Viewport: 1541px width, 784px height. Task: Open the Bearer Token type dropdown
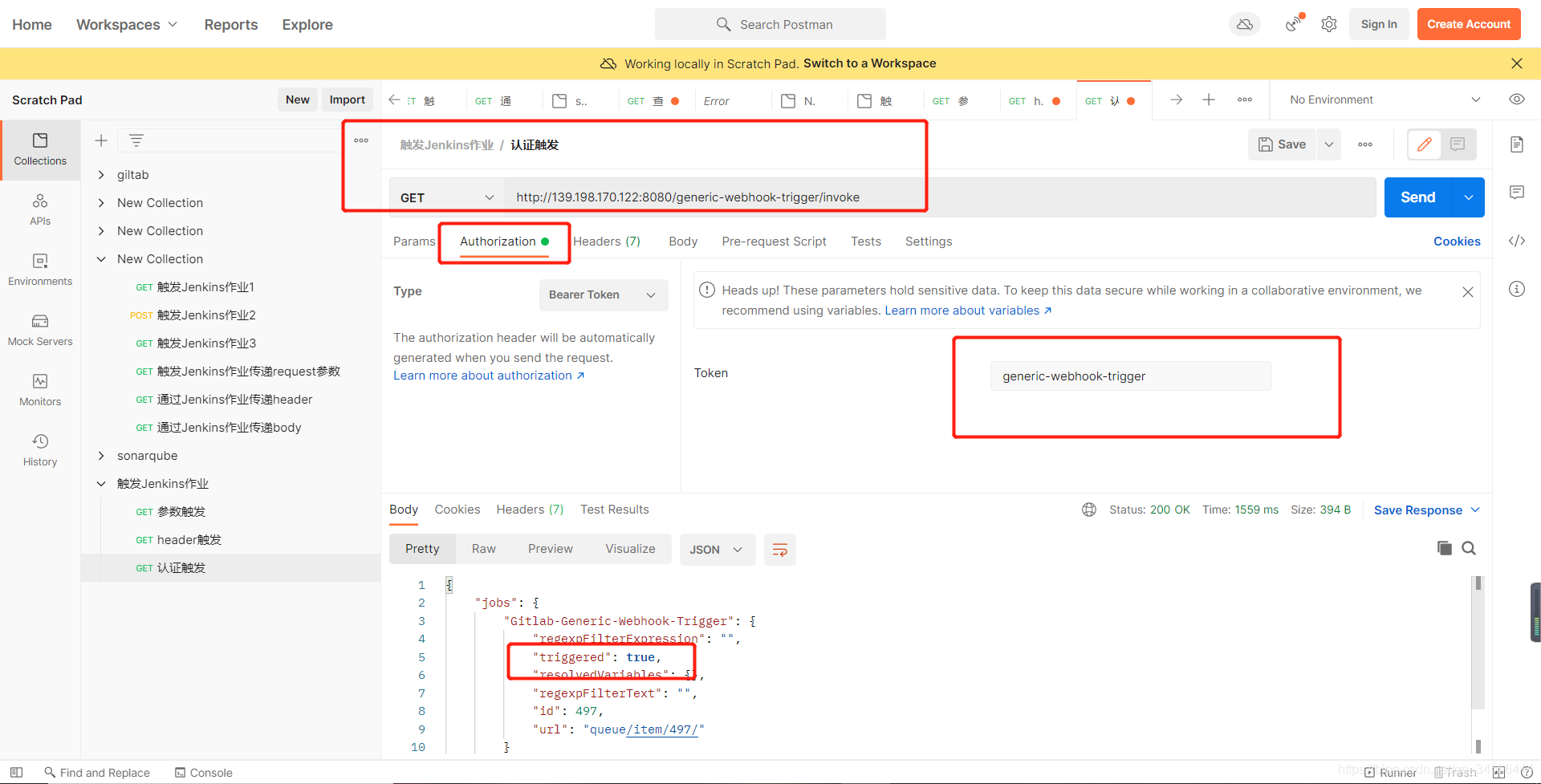(604, 295)
